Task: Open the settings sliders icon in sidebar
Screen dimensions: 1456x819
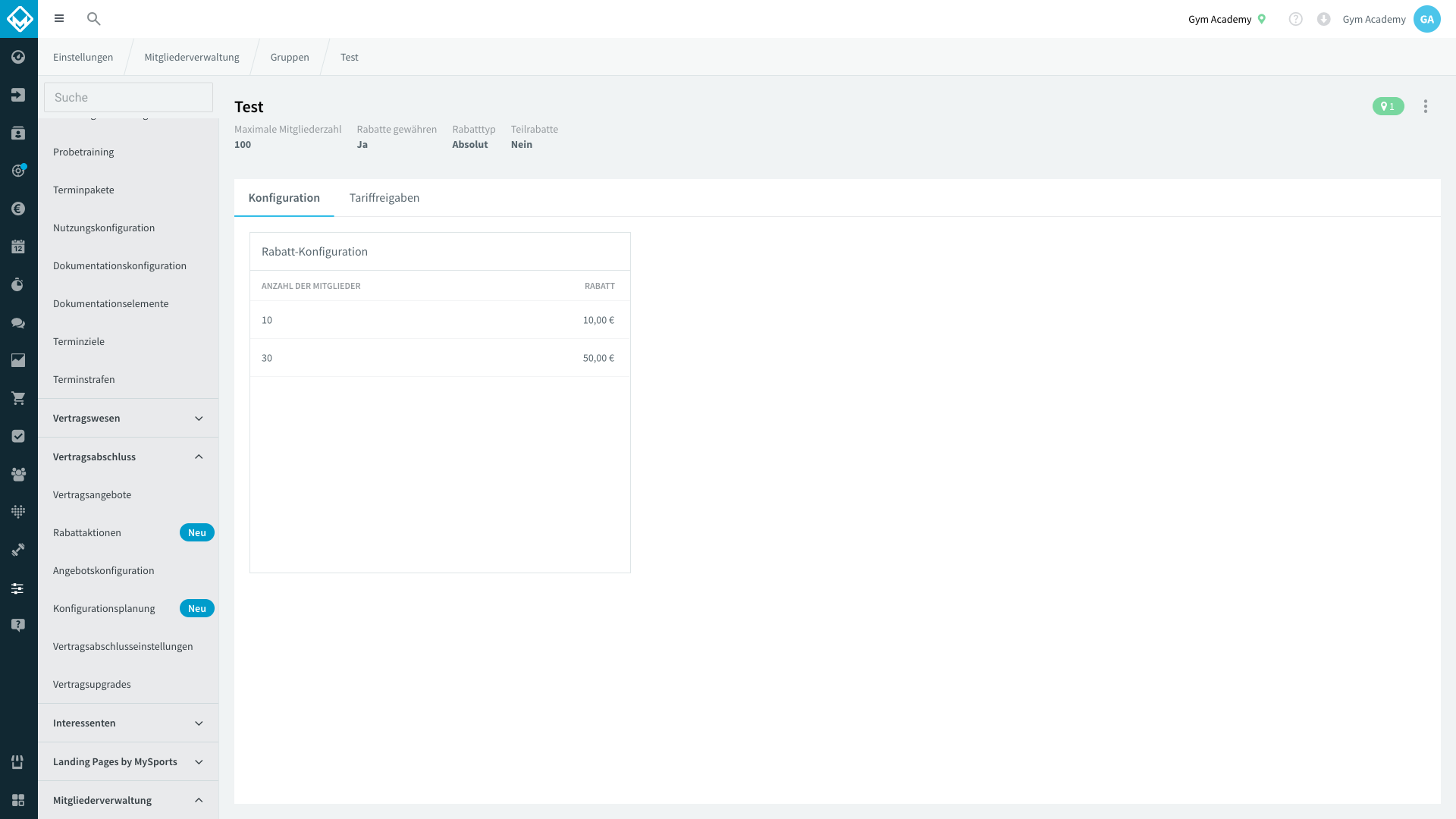Action: click(18, 588)
